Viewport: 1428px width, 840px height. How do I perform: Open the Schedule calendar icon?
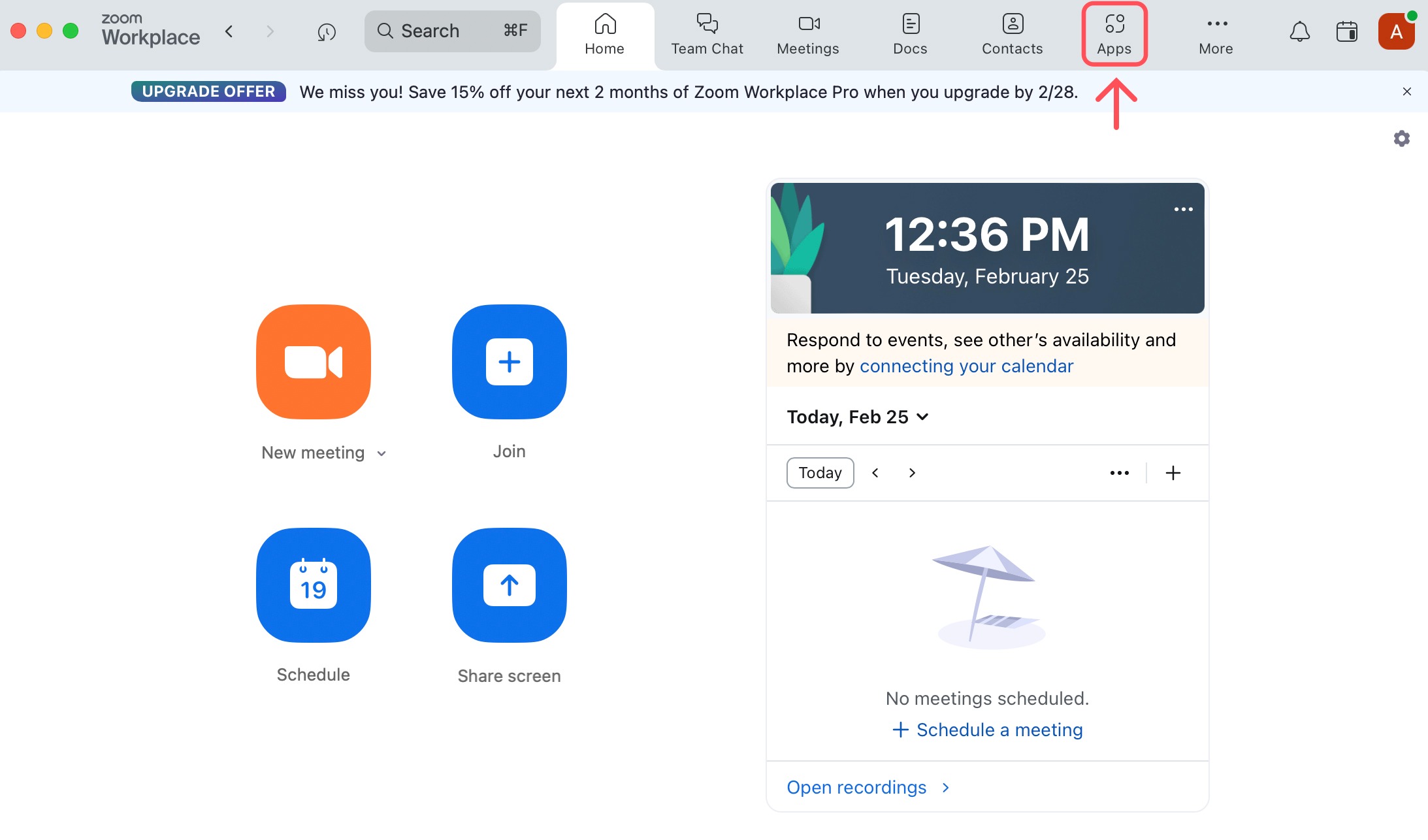click(x=314, y=585)
